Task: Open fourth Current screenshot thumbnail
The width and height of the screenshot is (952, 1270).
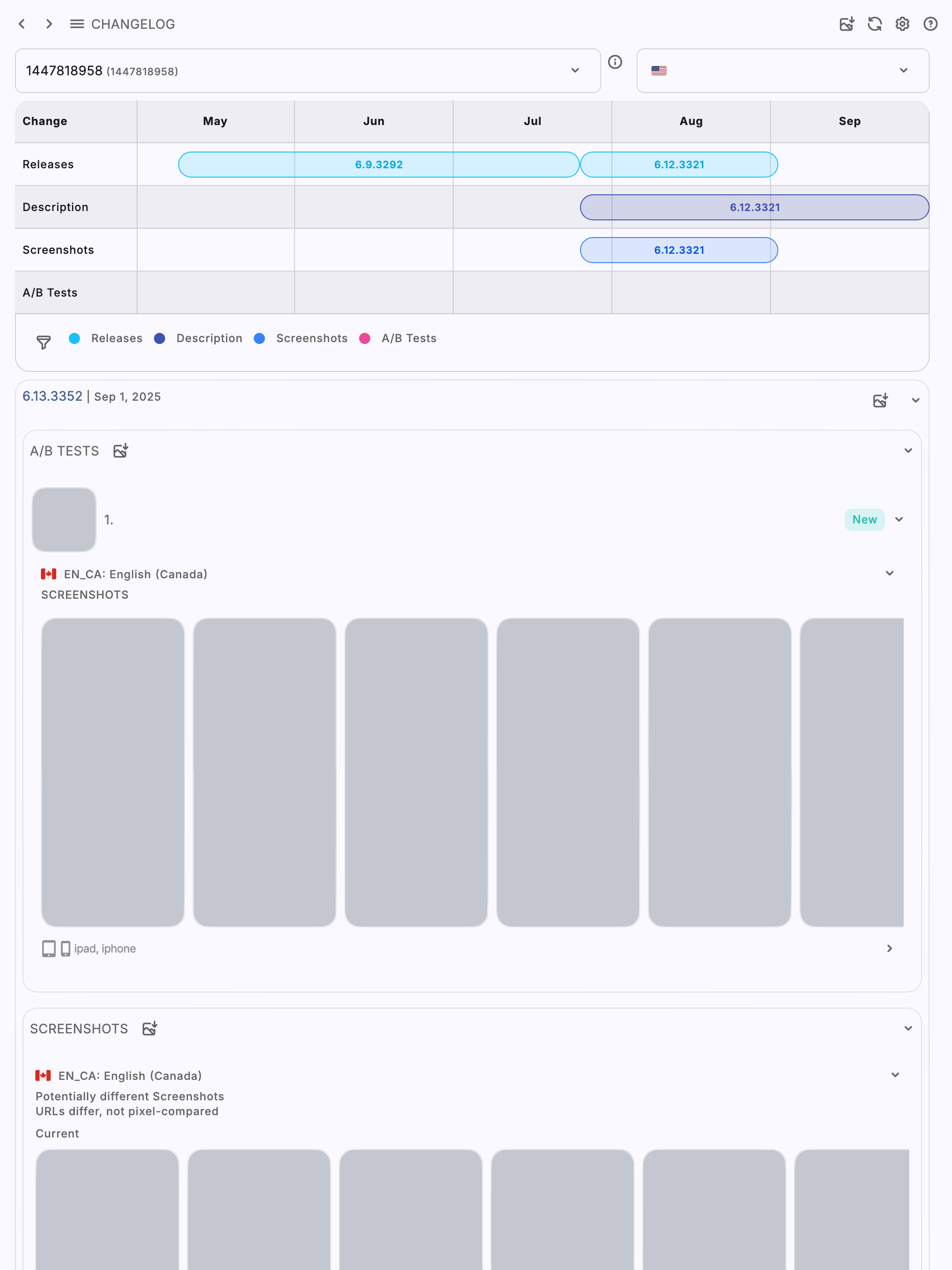Action: coord(563,1210)
